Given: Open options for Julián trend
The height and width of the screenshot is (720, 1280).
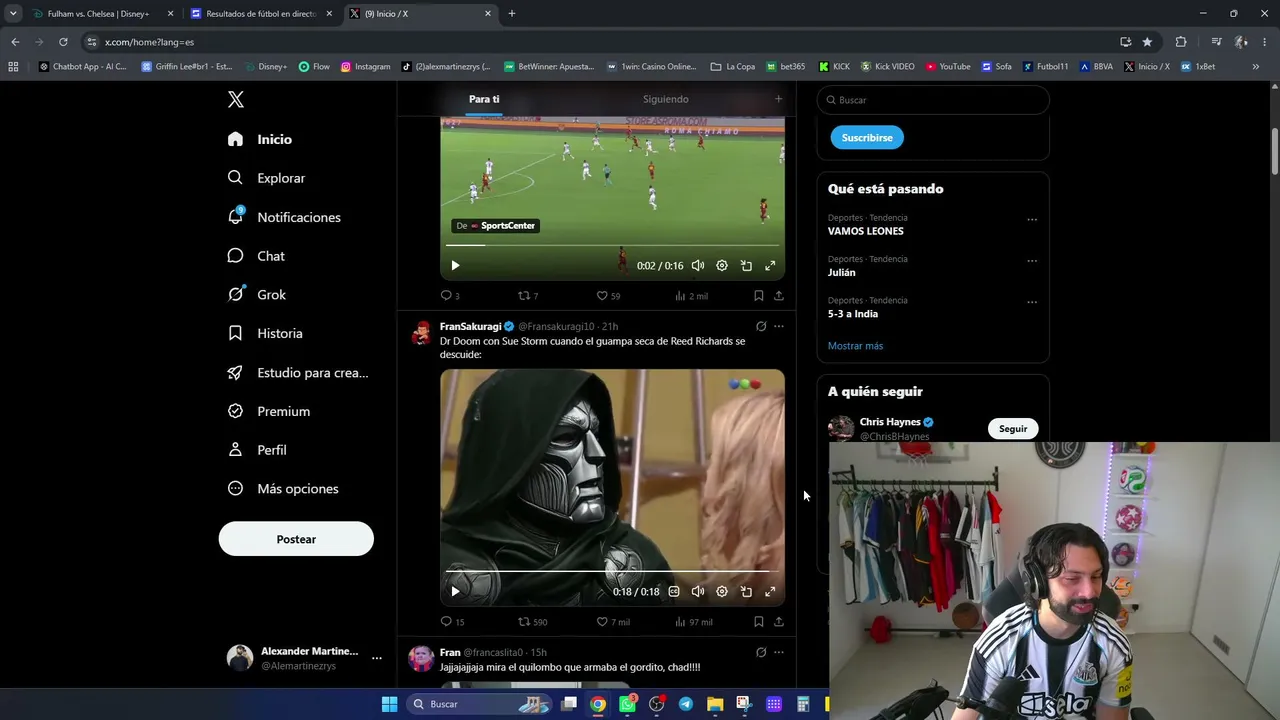Looking at the screenshot, I should coord(1032,261).
